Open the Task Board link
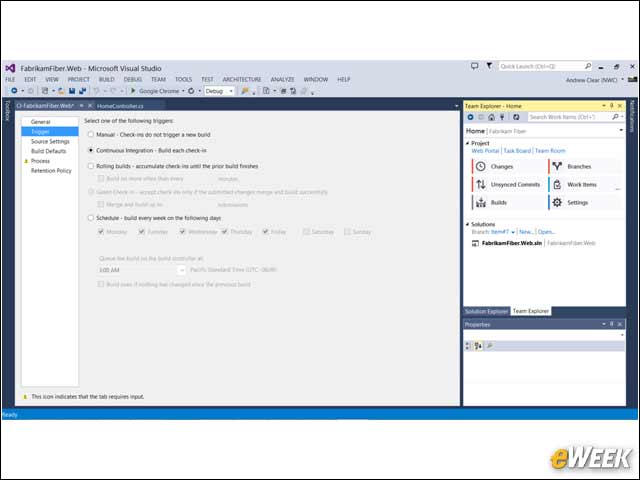 pyautogui.click(x=517, y=151)
